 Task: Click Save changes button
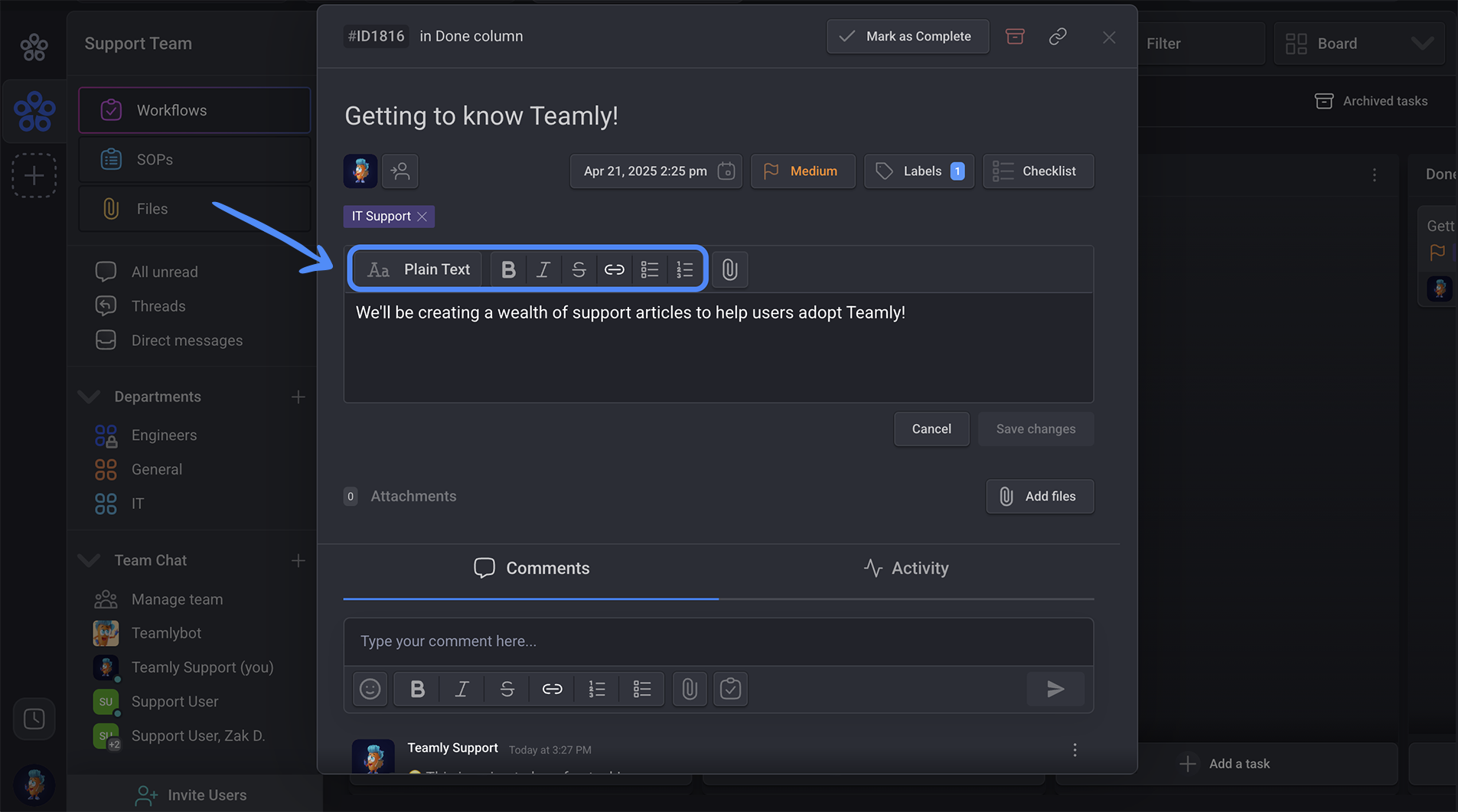[x=1036, y=429]
